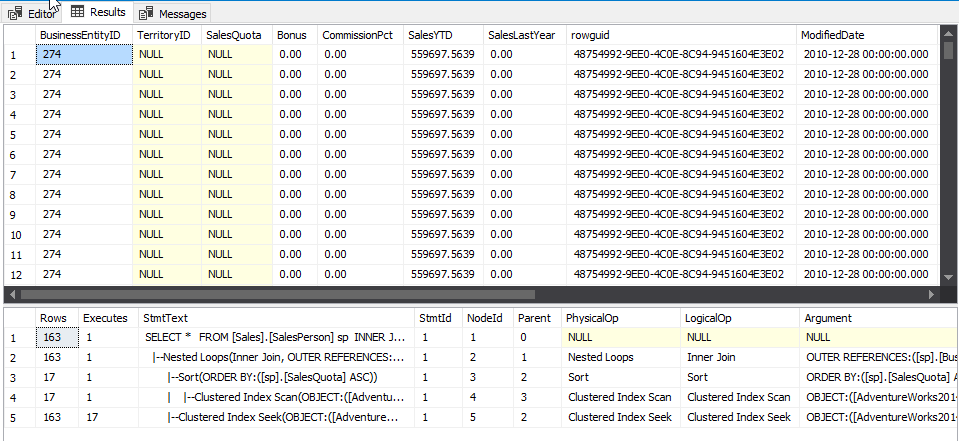The height and width of the screenshot is (441, 959).
Task: Click the horizontal scrollbar thumb
Action: pos(278,294)
